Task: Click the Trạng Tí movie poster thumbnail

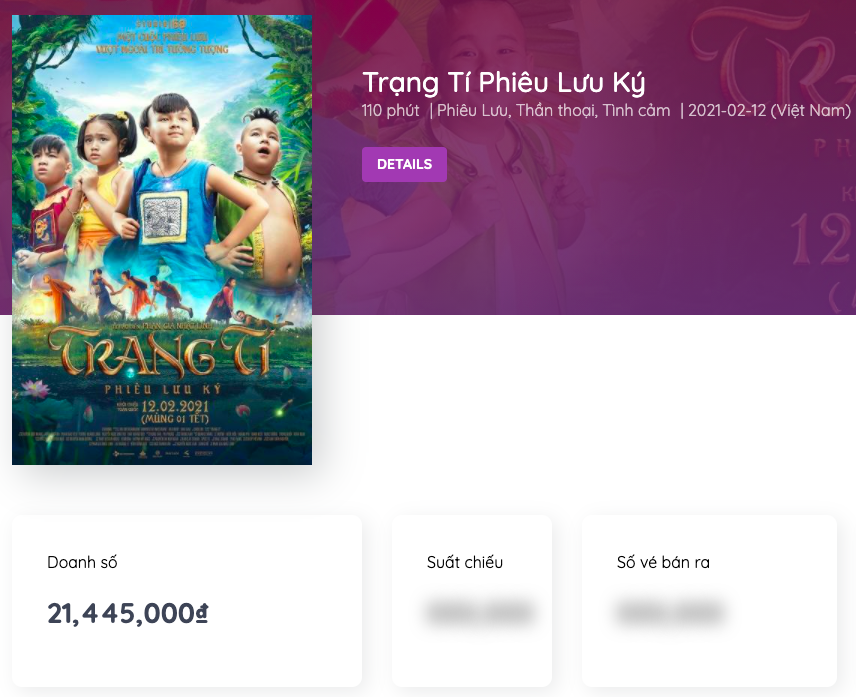Action: click(x=162, y=240)
